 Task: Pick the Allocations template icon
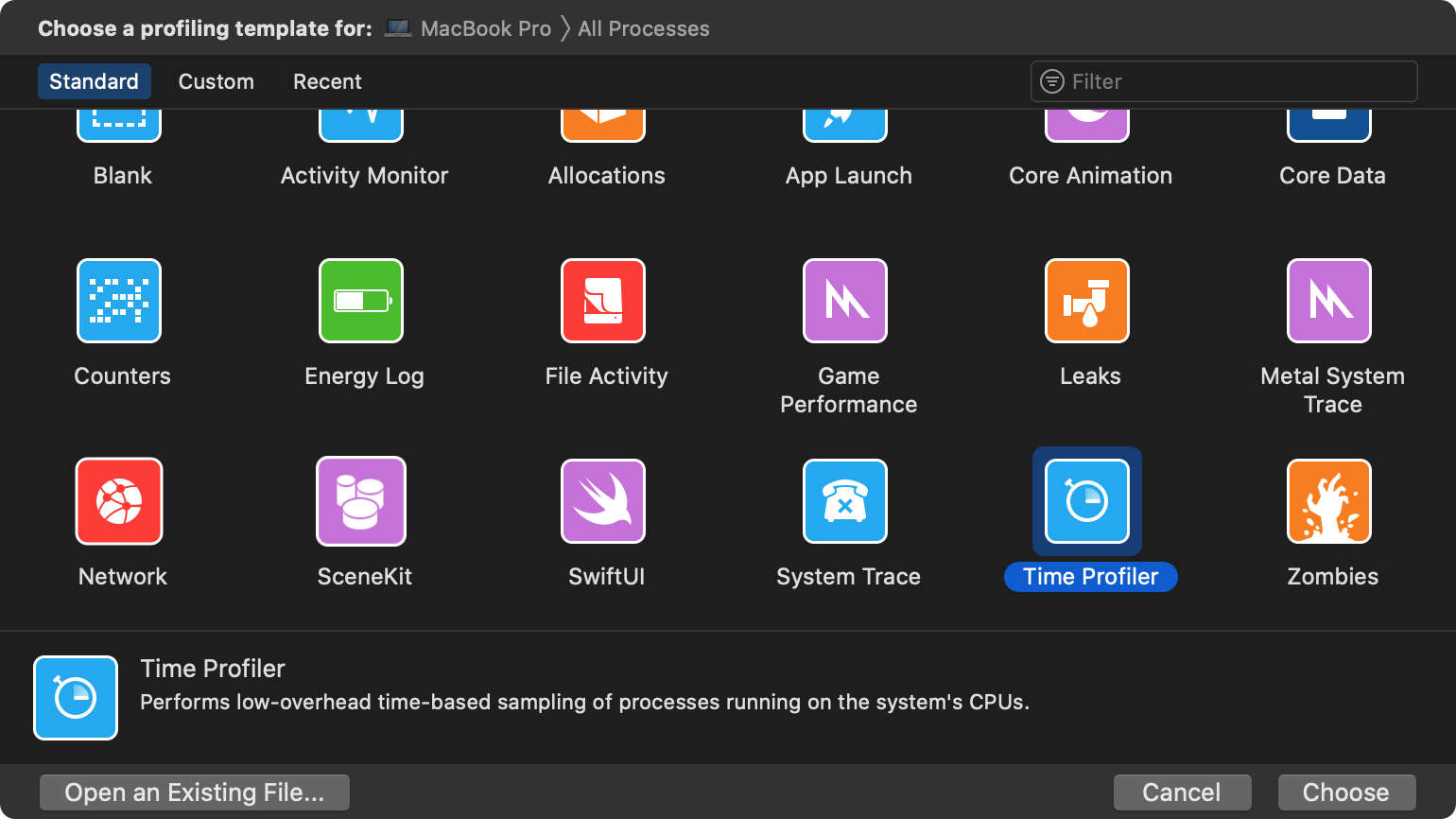[x=603, y=127]
